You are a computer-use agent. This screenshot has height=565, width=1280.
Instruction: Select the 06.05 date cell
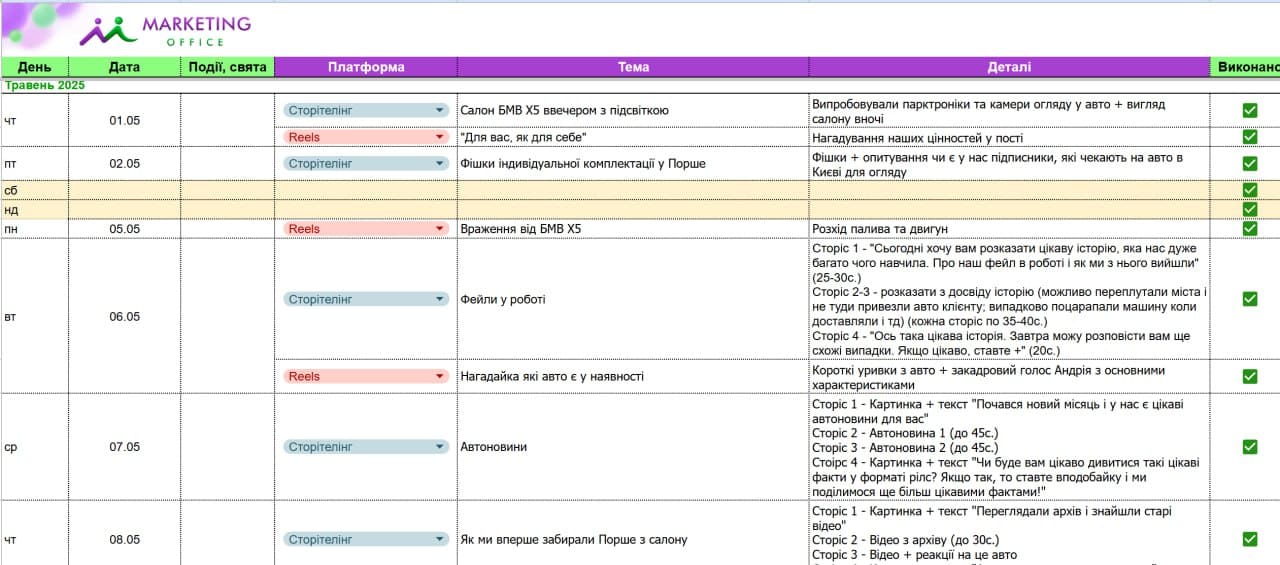pos(125,317)
